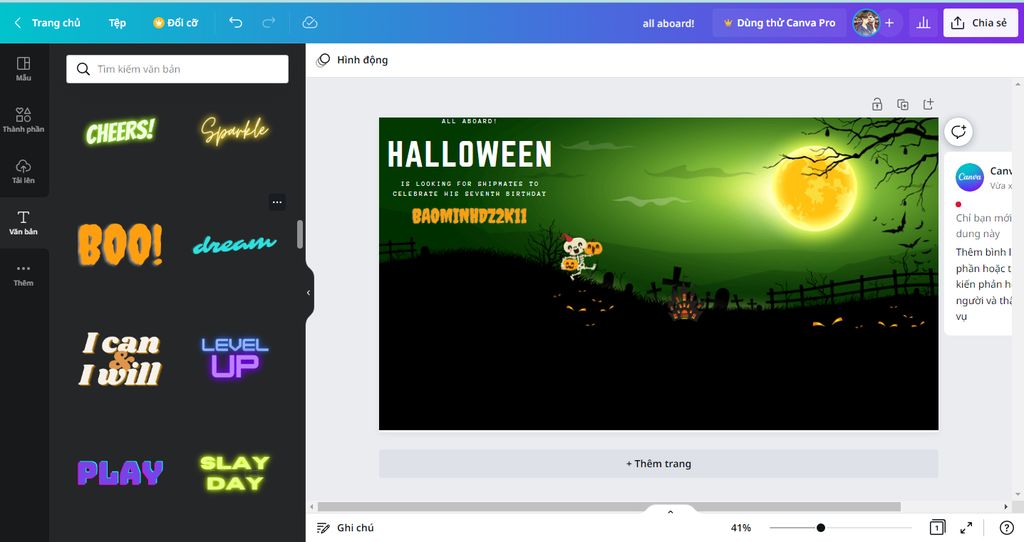Select the HALLOWEEN heading text
The image size is (1024, 542).
tap(470, 155)
